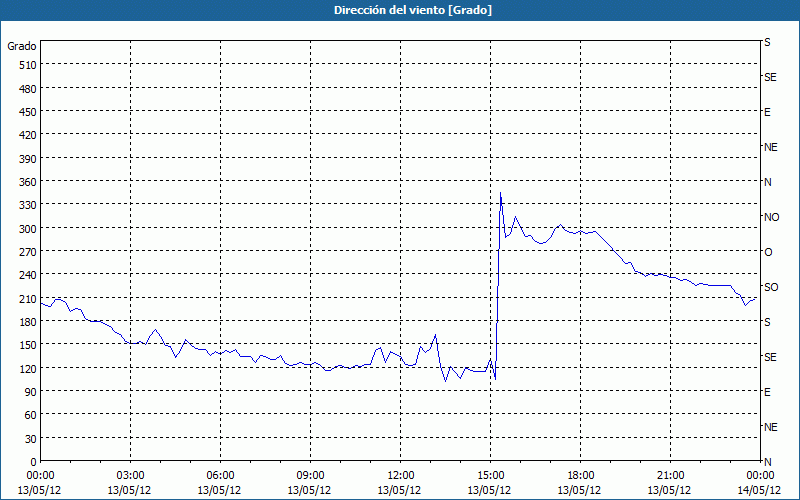
Task: Click the 480 value on the degree axis
Action: tap(28, 89)
